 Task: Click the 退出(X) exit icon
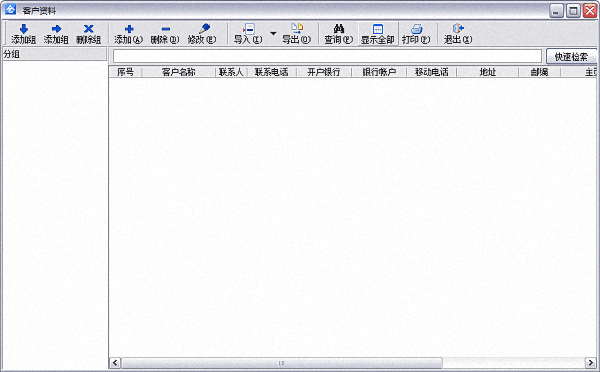point(458,29)
